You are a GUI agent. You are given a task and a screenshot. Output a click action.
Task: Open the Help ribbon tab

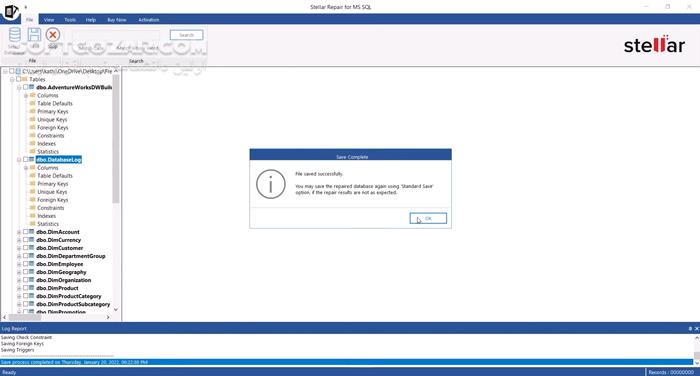click(x=91, y=20)
